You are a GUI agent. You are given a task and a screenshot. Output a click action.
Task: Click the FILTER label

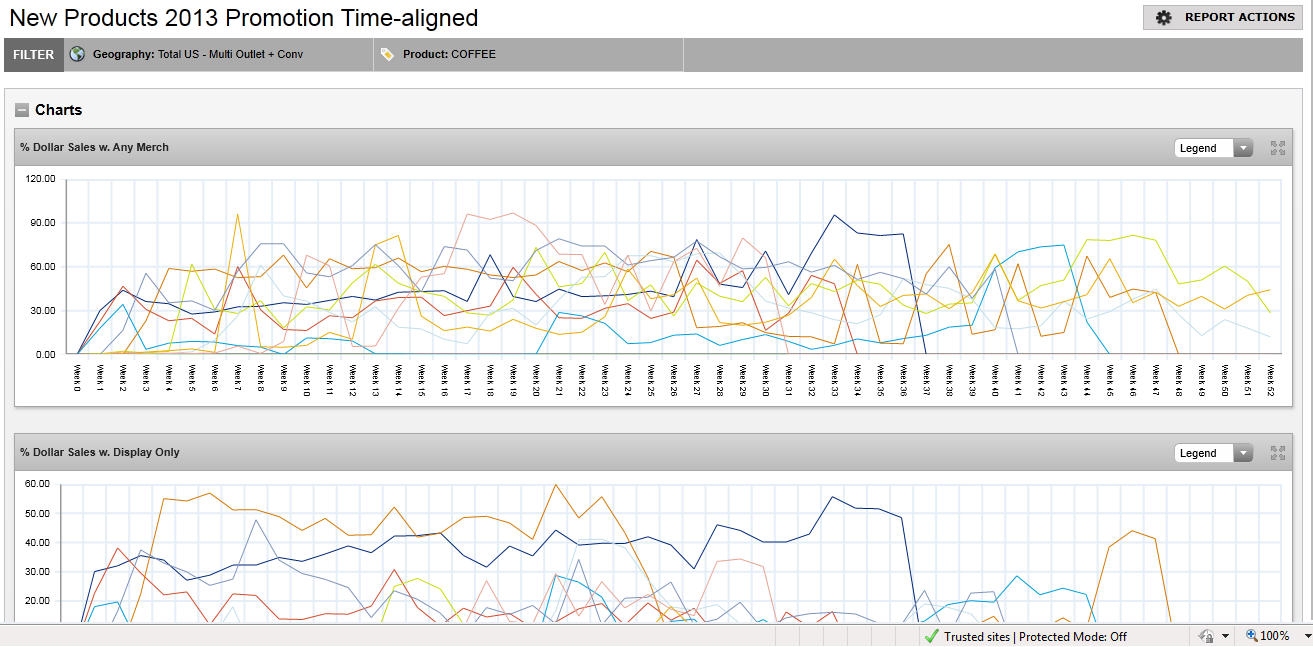34,55
